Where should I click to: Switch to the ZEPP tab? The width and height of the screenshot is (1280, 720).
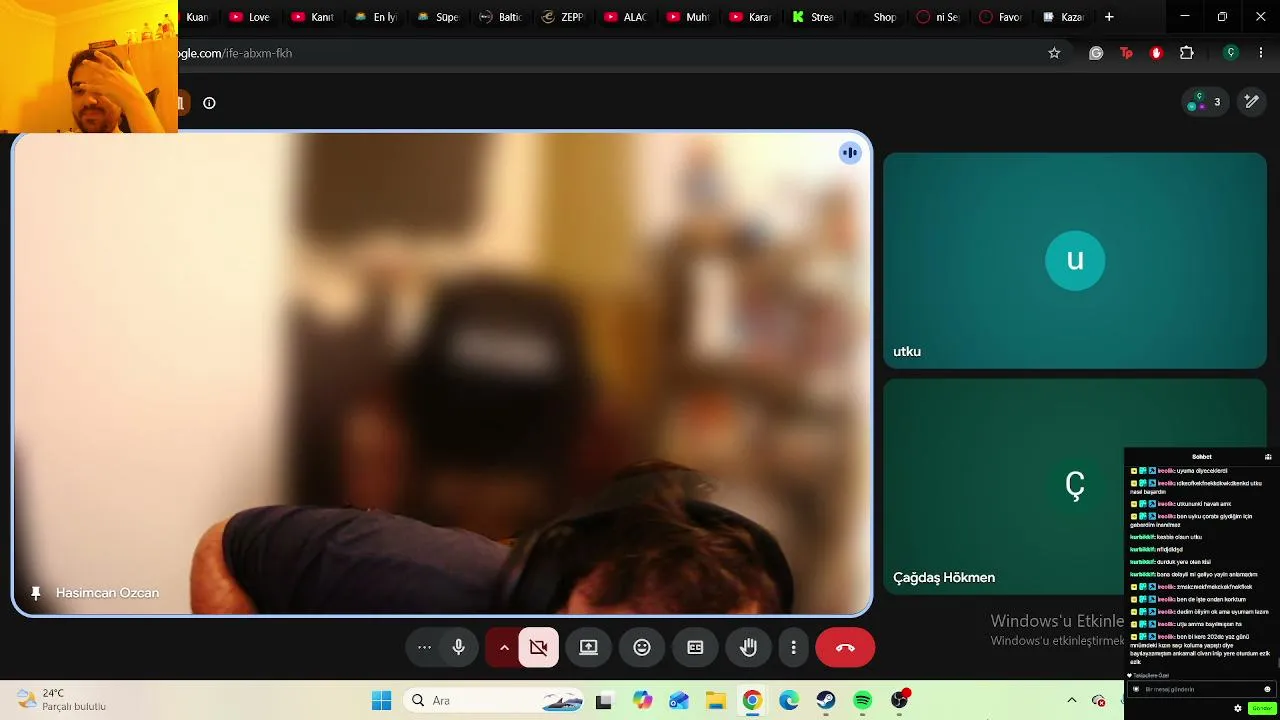pos(562,17)
